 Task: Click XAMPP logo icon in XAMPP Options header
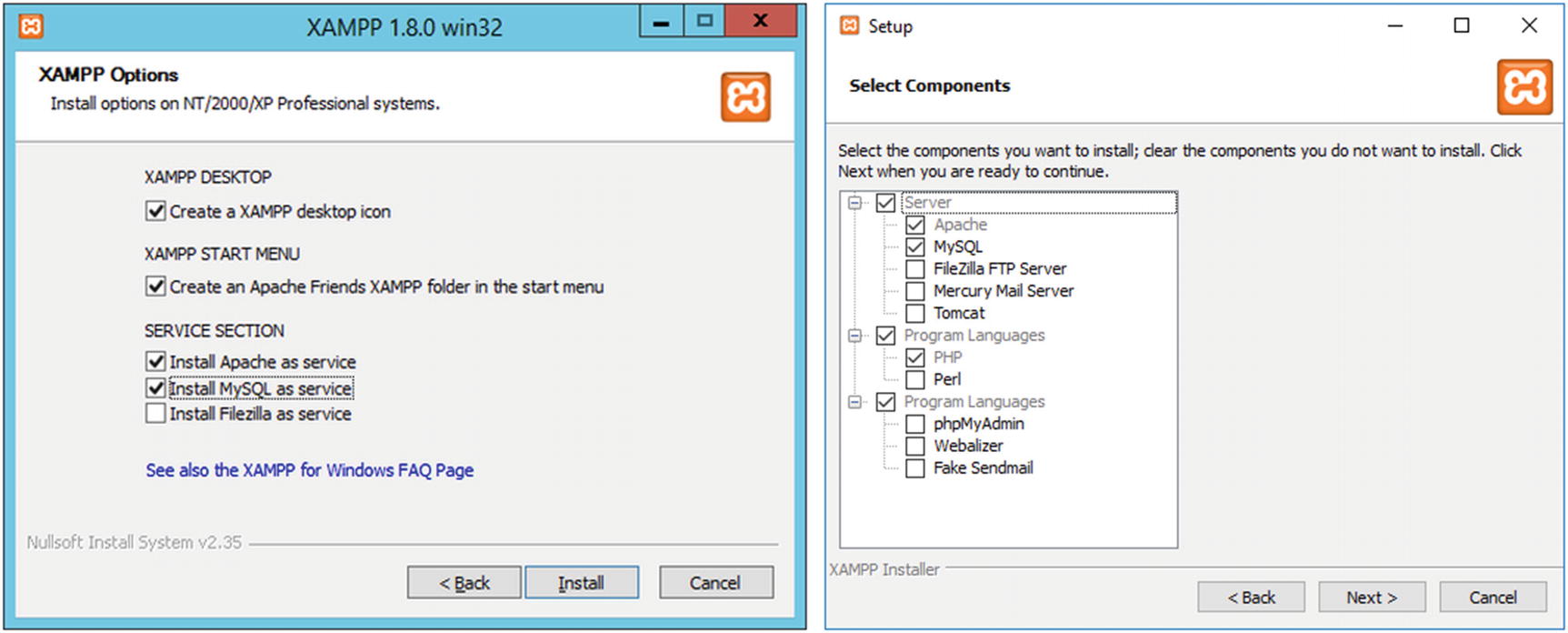click(x=745, y=97)
